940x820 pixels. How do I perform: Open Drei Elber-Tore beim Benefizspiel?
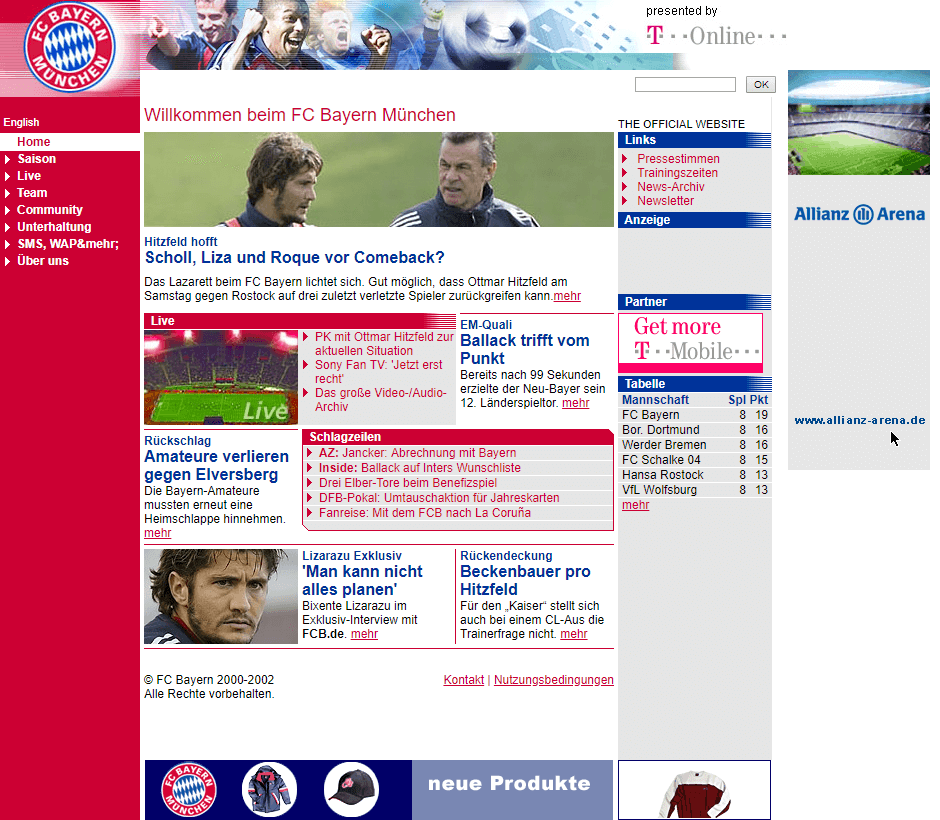[x=408, y=483]
